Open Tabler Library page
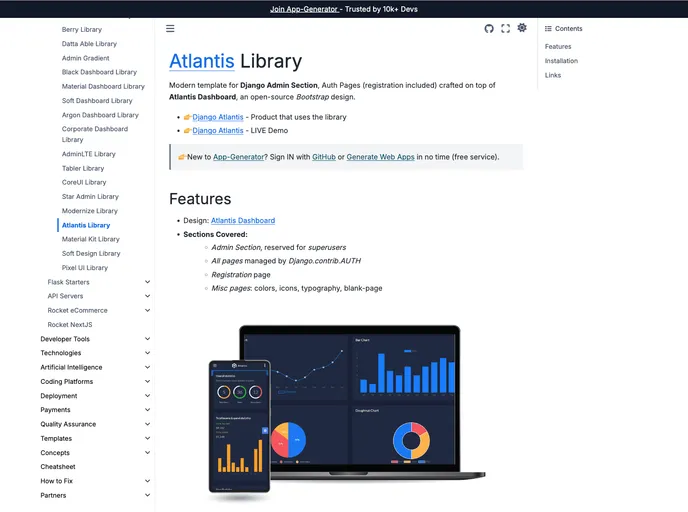This screenshot has width=688, height=512. pyautogui.click(x=83, y=168)
